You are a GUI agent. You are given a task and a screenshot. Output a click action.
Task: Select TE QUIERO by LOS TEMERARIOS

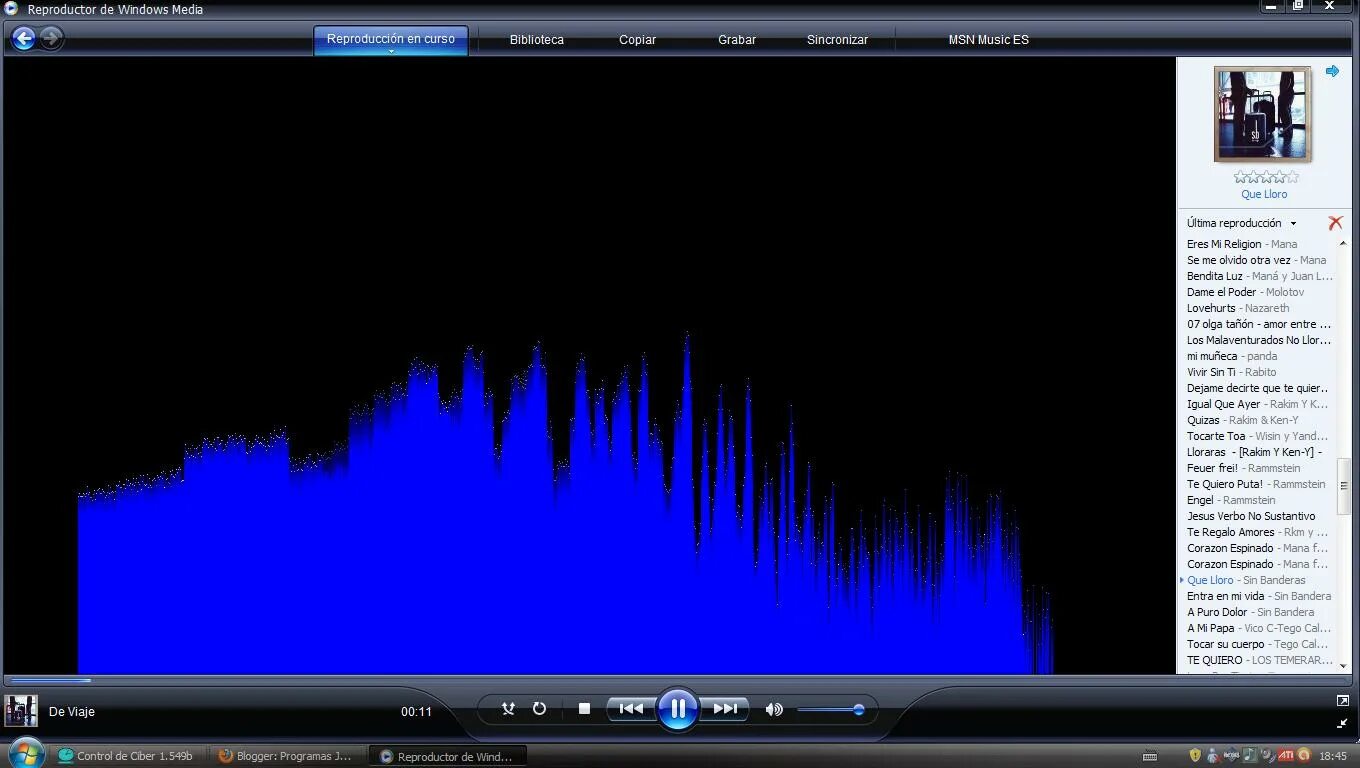1260,660
